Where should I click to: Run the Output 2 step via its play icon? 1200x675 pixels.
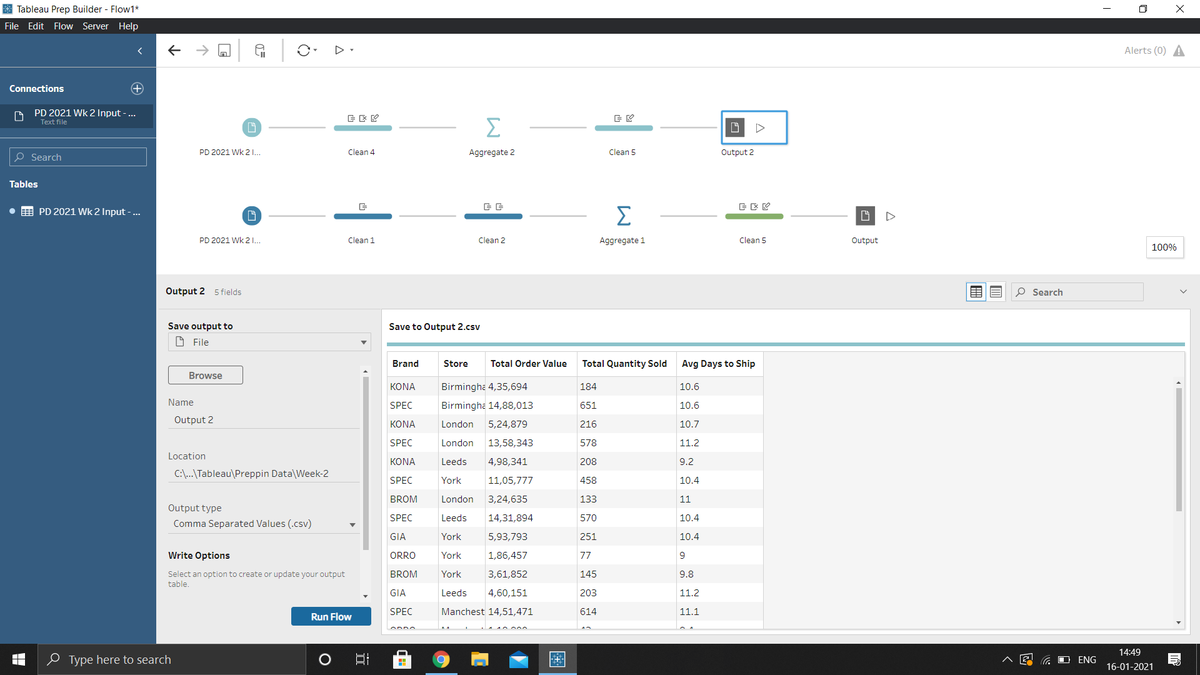click(761, 128)
